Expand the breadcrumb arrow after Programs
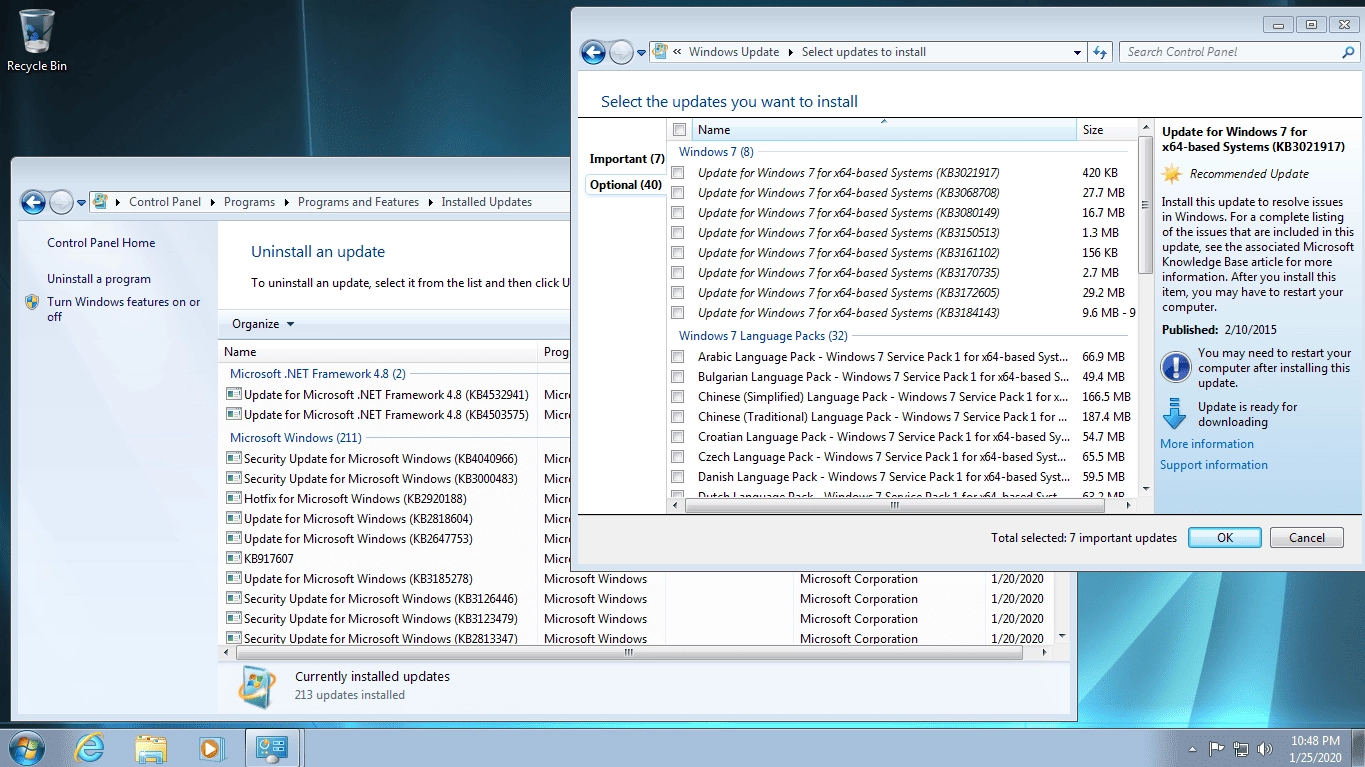 [x=286, y=202]
